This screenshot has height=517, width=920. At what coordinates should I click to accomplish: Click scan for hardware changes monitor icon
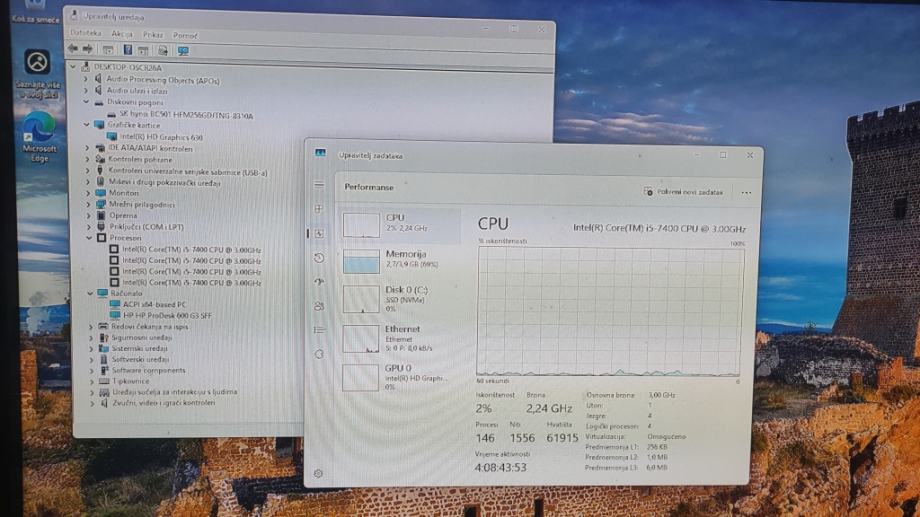point(183,51)
